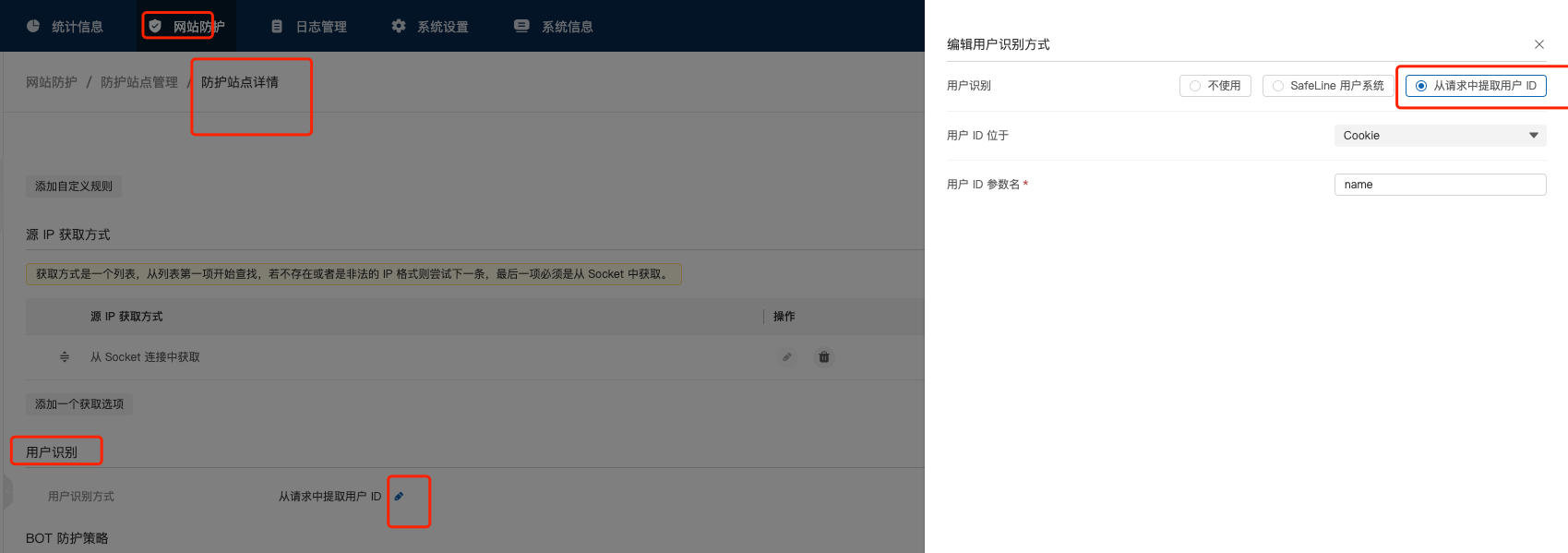Screen dimensions: 1568x553
Task: Delete the 从 Socket 连接中获取 row
Action: (x=824, y=357)
